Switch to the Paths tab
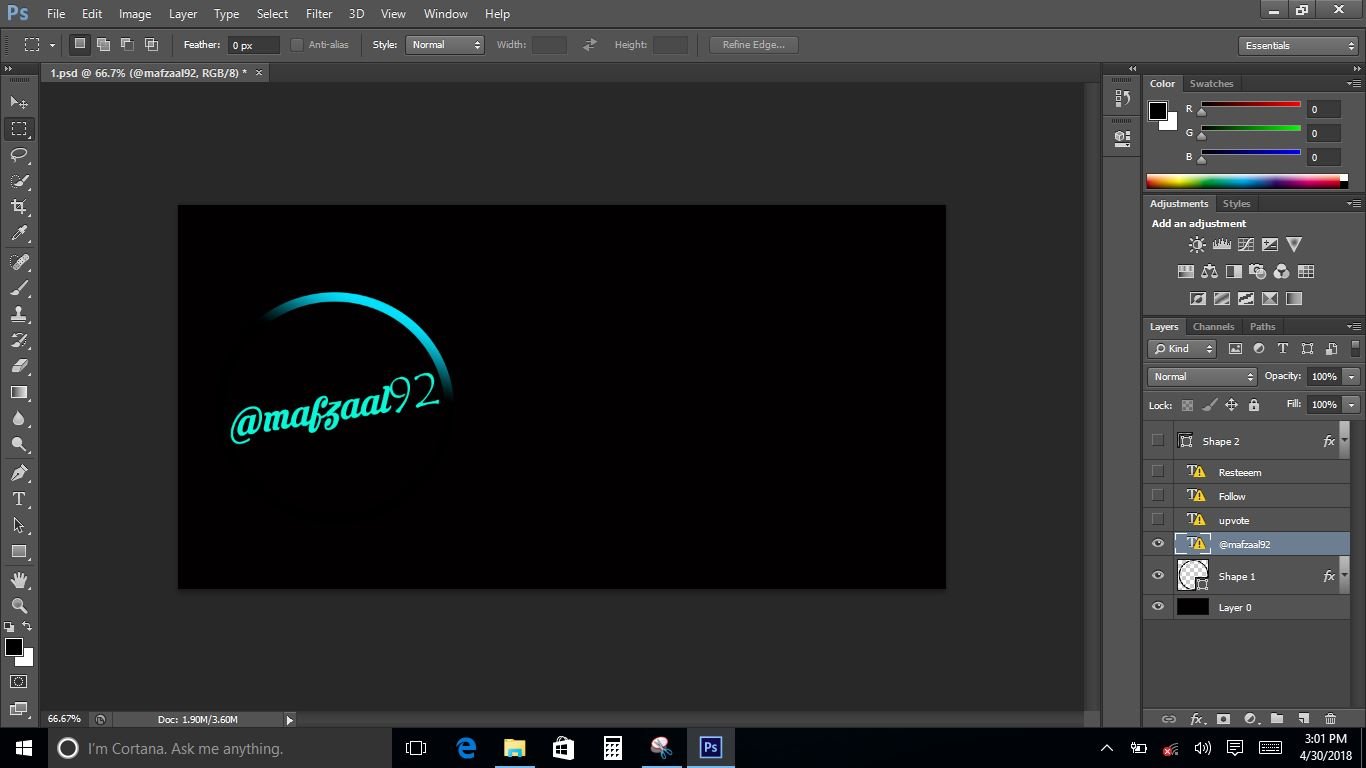Image resolution: width=1366 pixels, height=768 pixels. point(1262,327)
